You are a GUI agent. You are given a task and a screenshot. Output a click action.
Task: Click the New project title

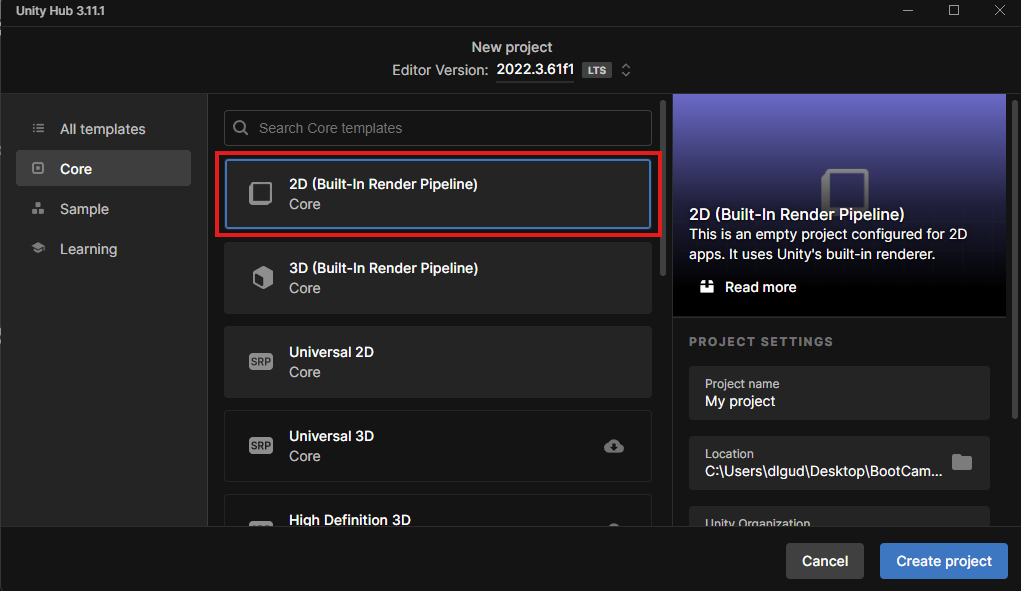pyautogui.click(x=512, y=47)
